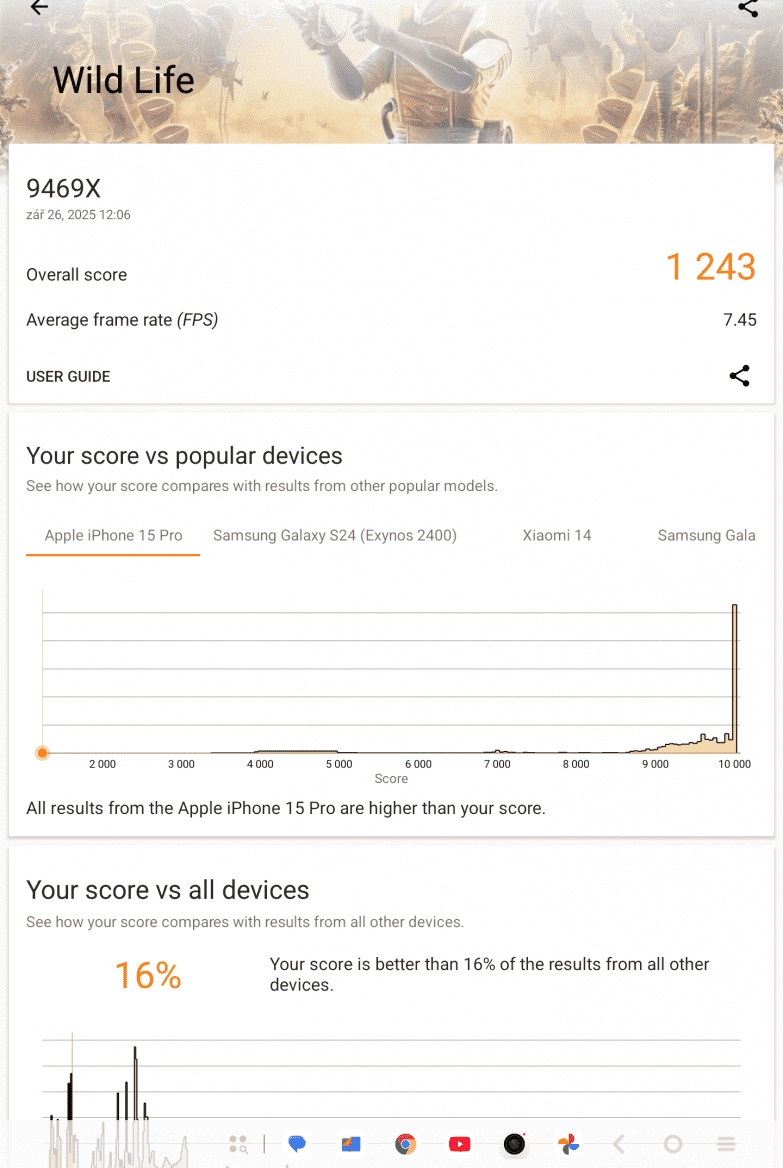The width and height of the screenshot is (783, 1168).
Task: Tap the recent apps button in the navigation bar
Action: click(x=726, y=1143)
